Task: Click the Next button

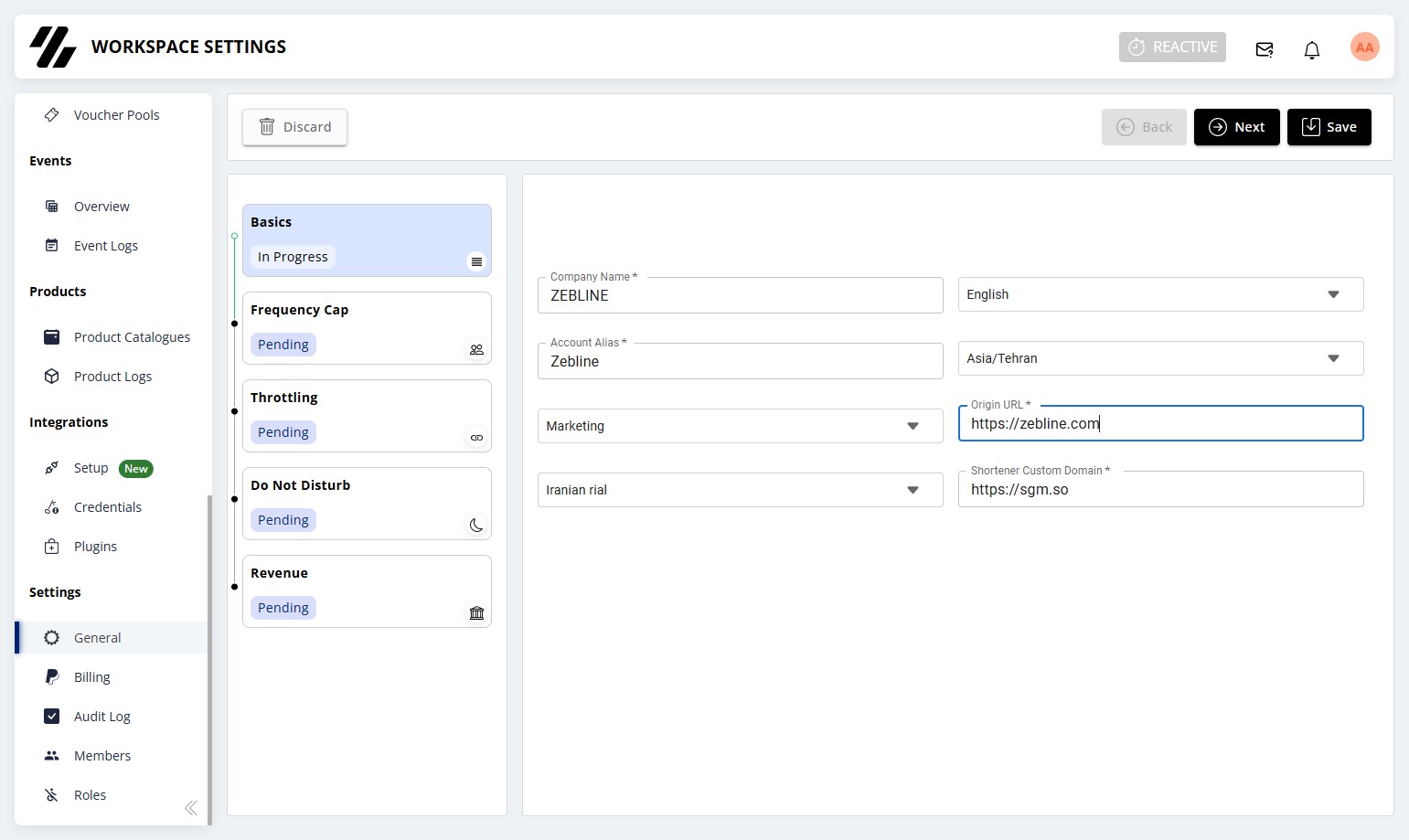Action: [1236, 127]
